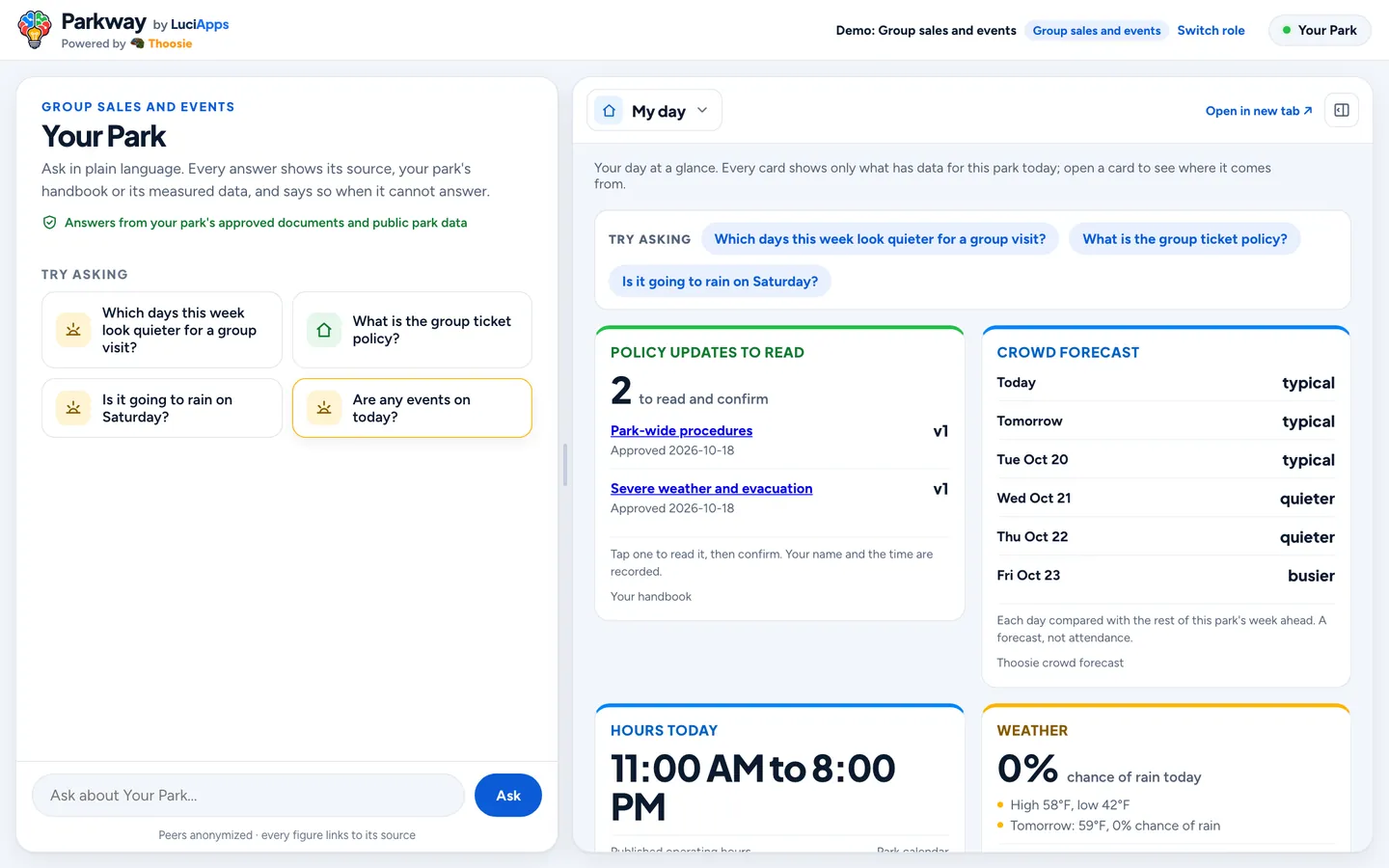
Task: Open Severe weather and evacuation policy
Action: coord(711,489)
